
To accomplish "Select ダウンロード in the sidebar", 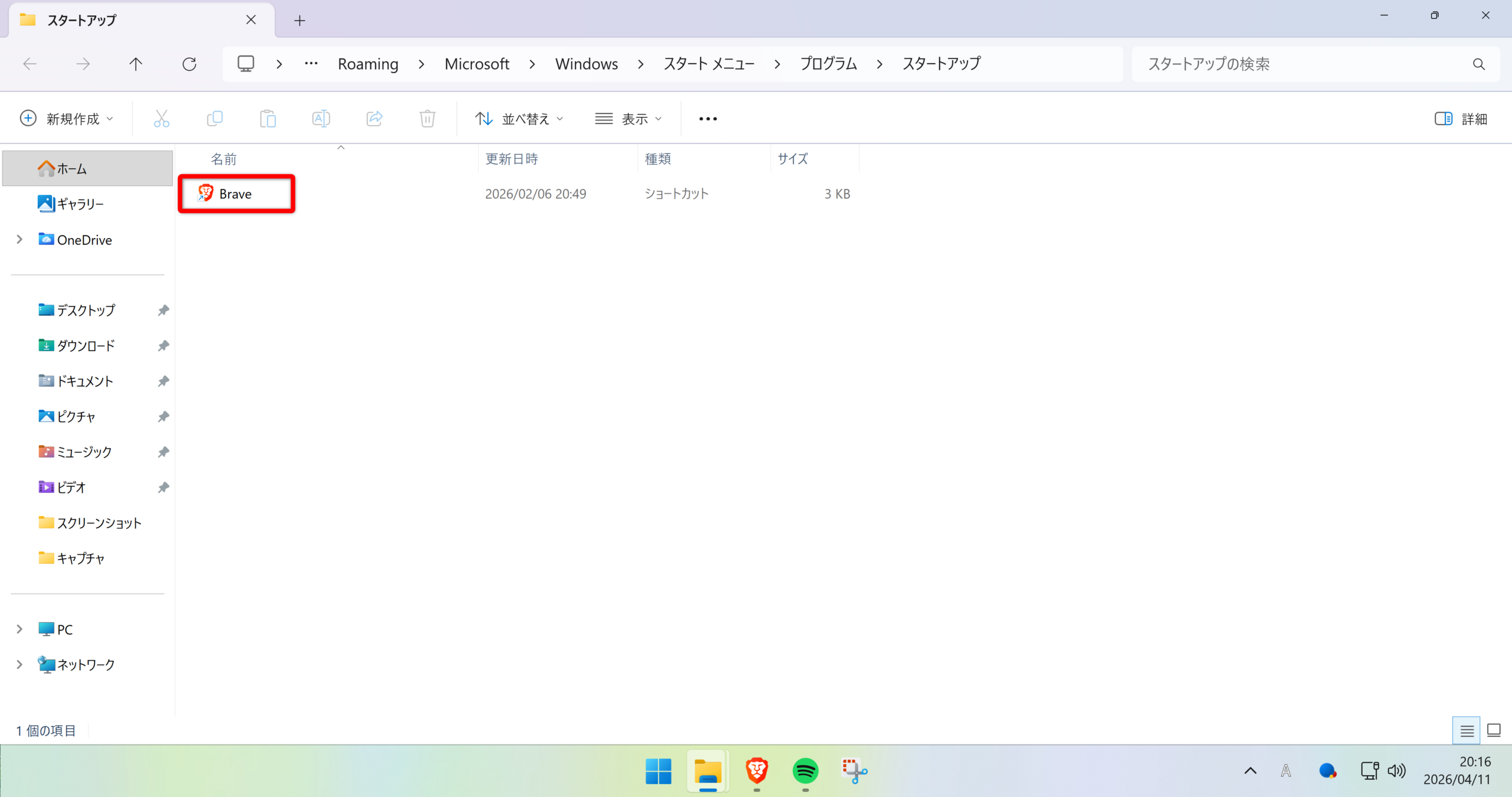I will [x=86, y=345].
